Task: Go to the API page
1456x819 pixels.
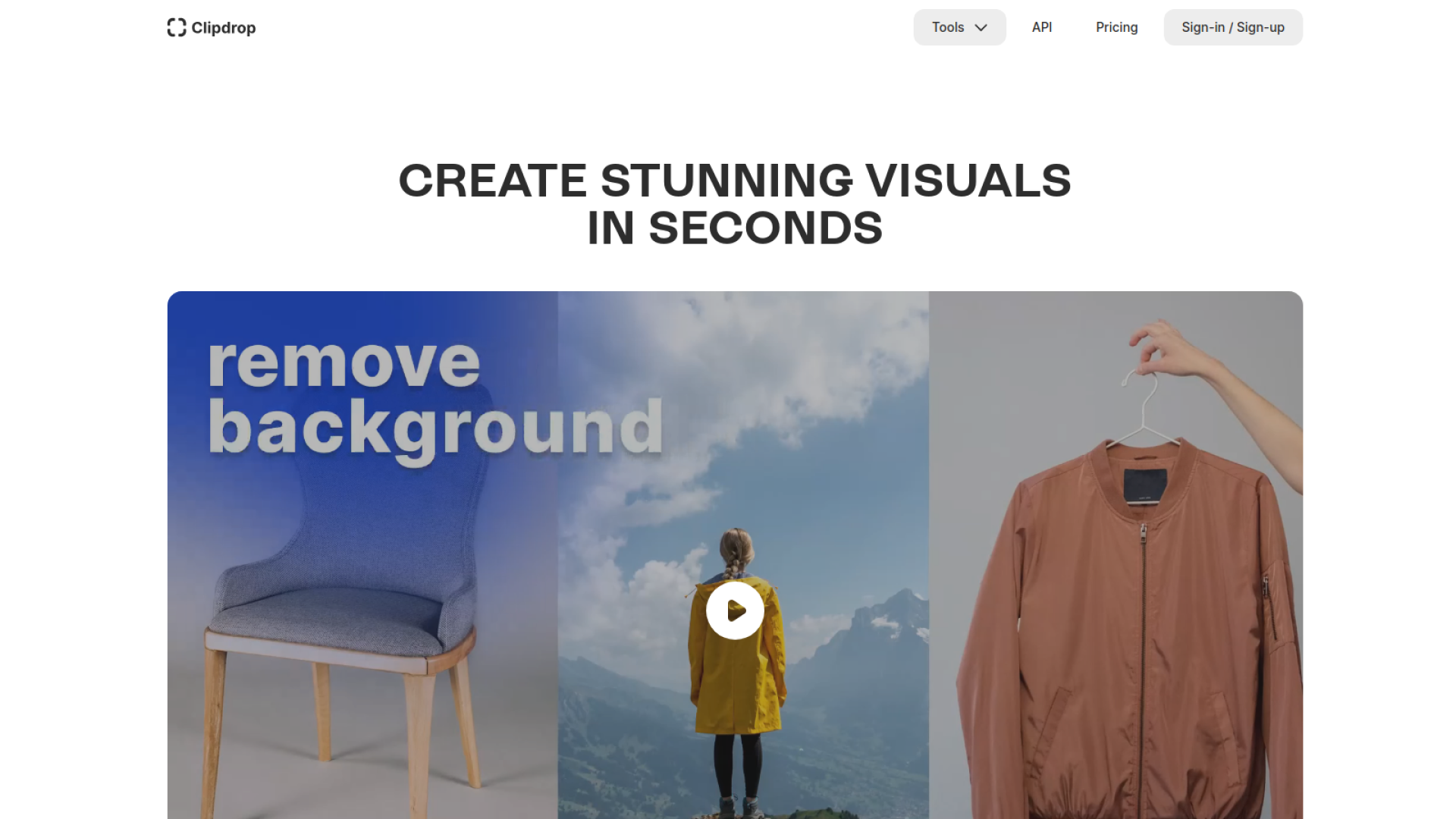Action: click(1041, 27)
